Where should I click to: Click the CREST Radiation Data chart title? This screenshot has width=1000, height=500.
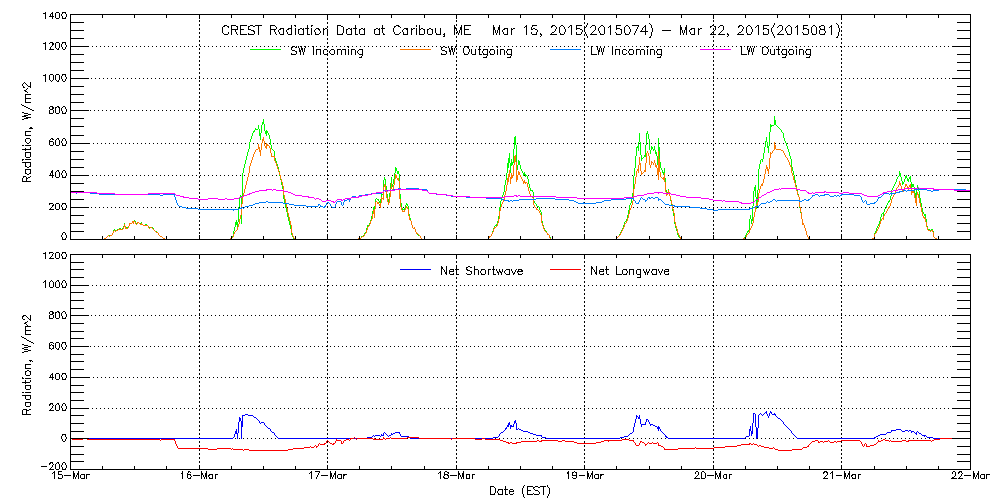point(530,31)
